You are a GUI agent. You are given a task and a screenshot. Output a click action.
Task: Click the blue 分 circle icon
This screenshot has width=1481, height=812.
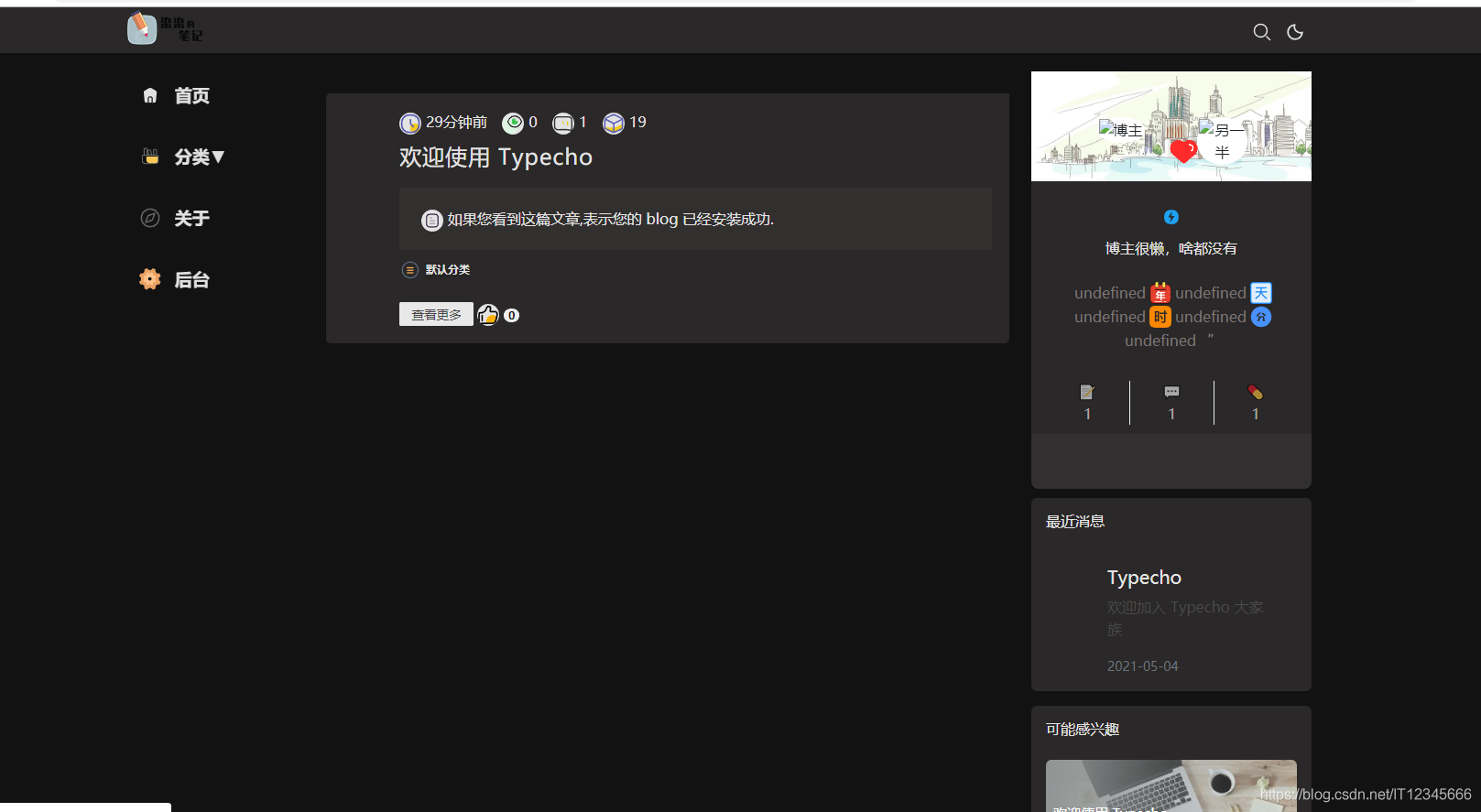point(1261,317)
